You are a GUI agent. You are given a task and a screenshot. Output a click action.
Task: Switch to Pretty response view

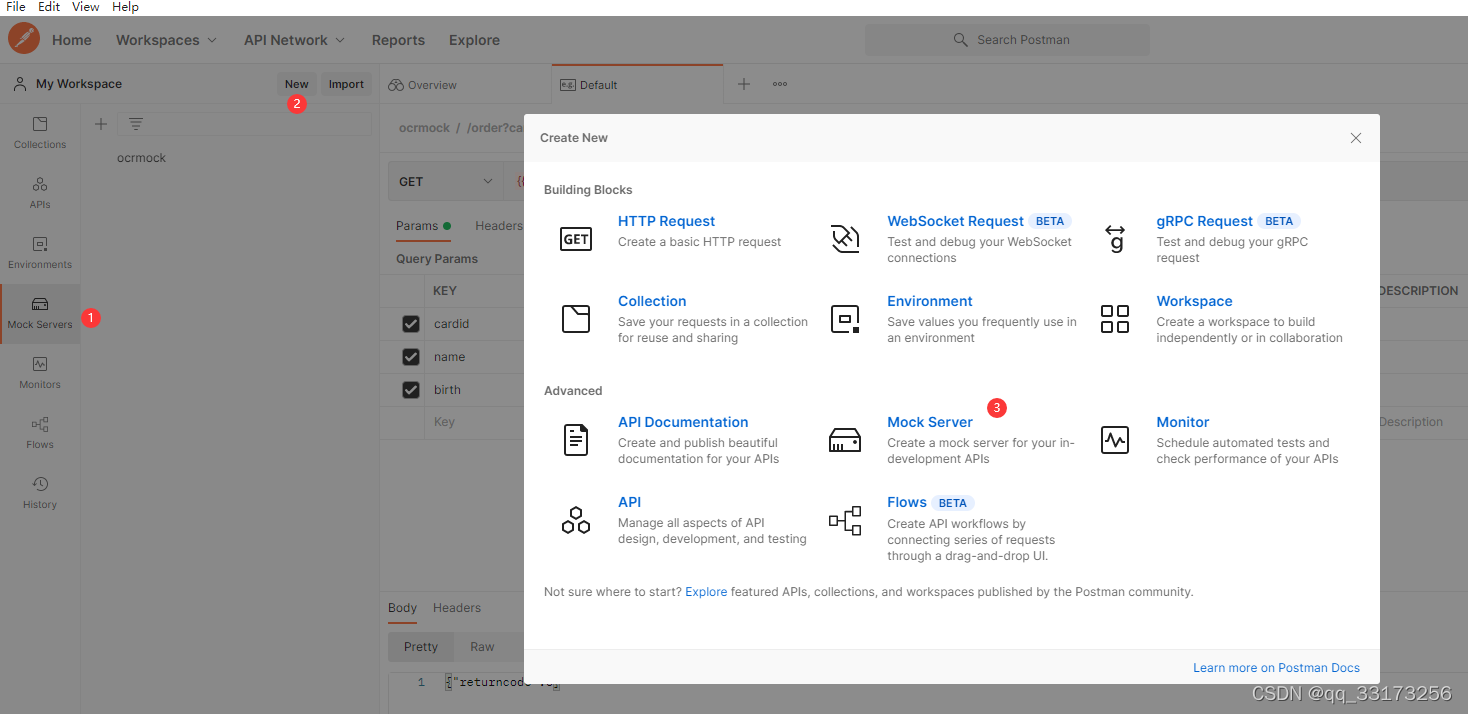[x=421, y=647]
